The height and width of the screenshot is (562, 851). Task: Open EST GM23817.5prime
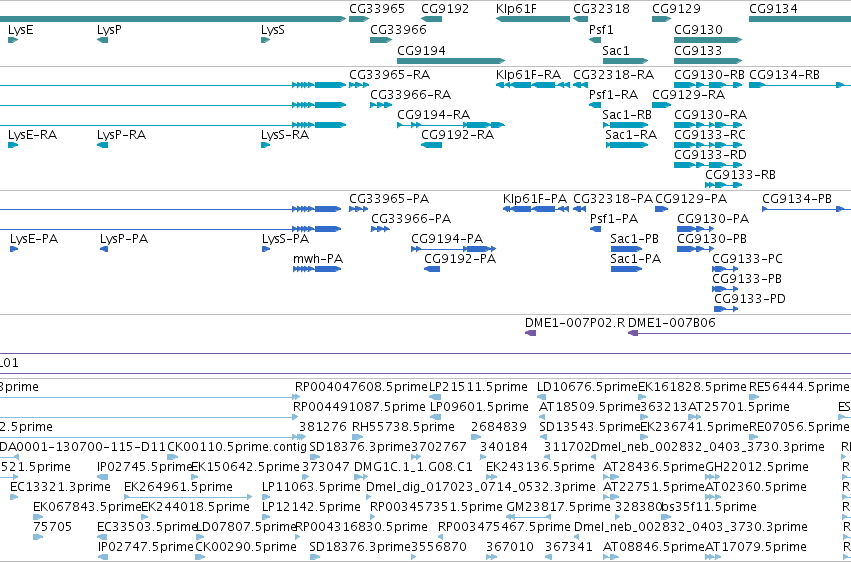click(x=558, y=507)
